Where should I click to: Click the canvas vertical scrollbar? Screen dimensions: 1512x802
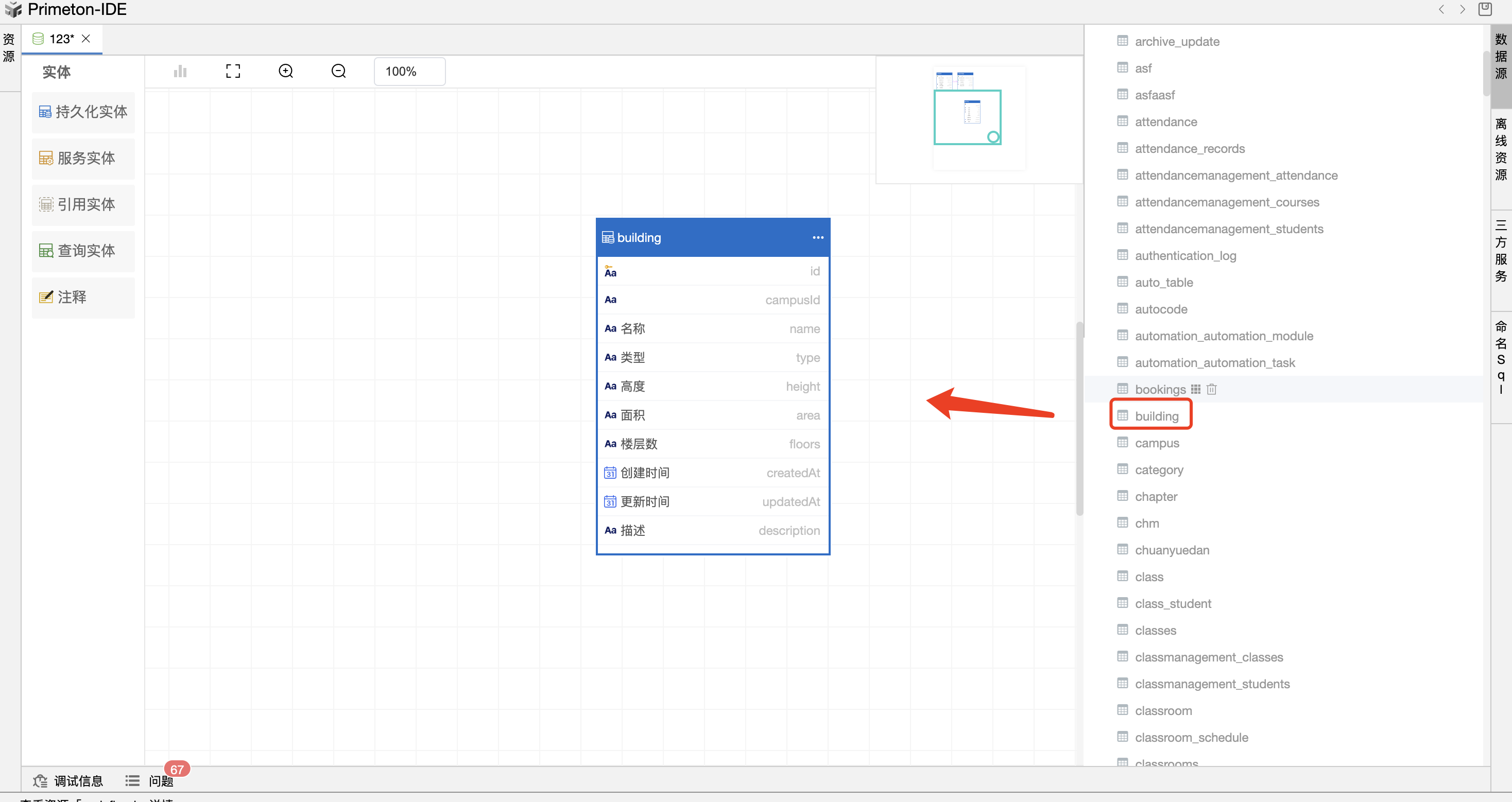pos(1079,419)
